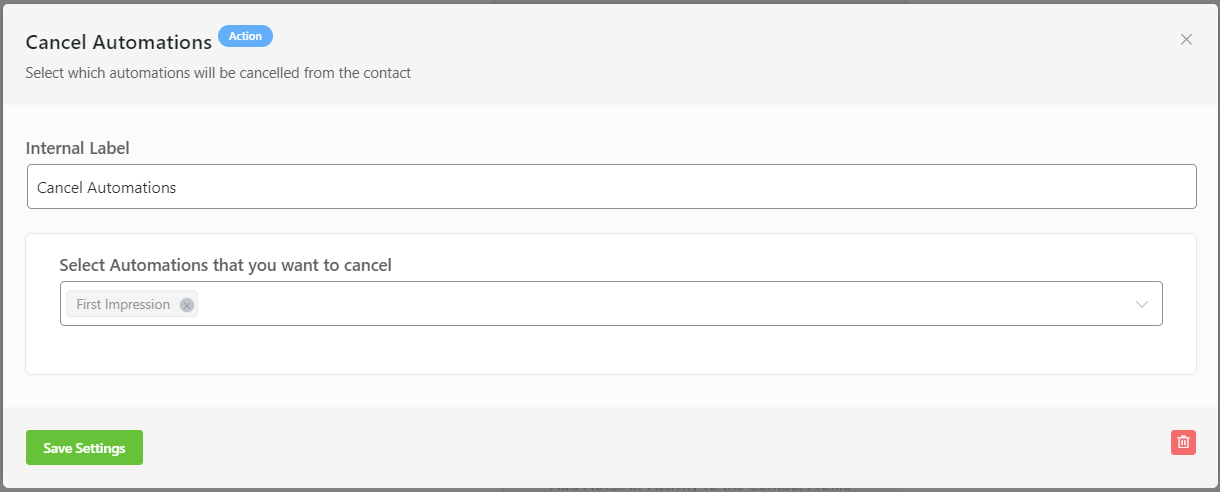
Task: Click the white automations selection card
Action: click(611, 350)
